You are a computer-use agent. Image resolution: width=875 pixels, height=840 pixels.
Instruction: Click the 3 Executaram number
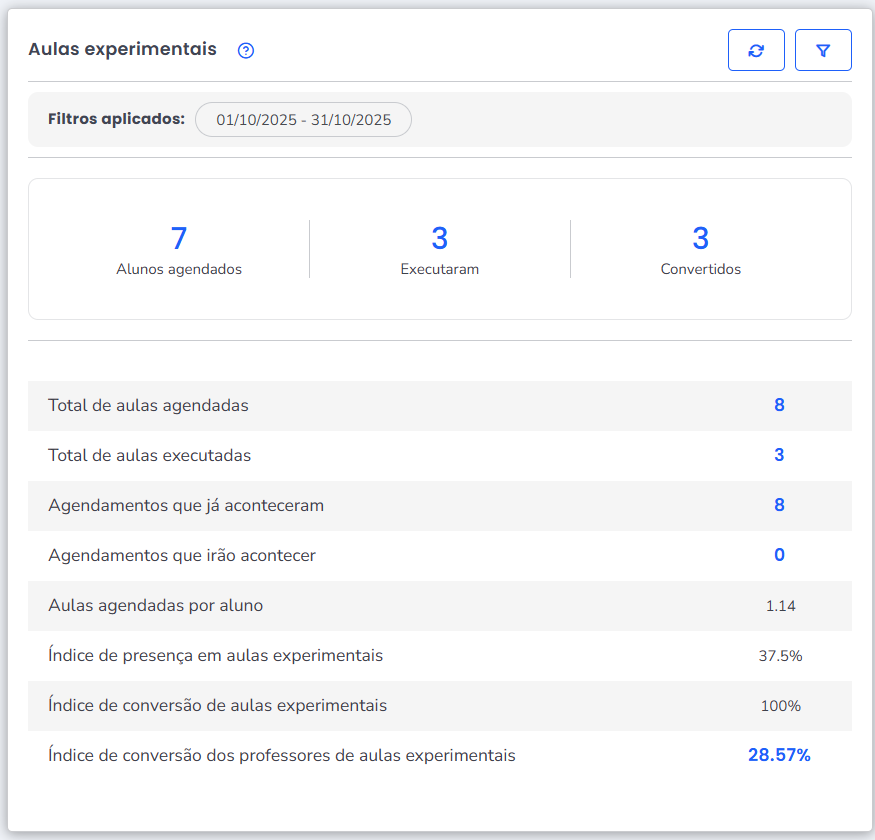[x=440, y=238]
